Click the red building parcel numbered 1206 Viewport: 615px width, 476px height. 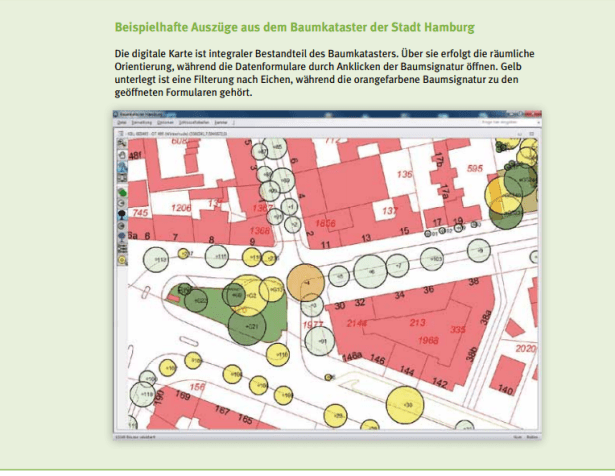(x=182, y=207)
